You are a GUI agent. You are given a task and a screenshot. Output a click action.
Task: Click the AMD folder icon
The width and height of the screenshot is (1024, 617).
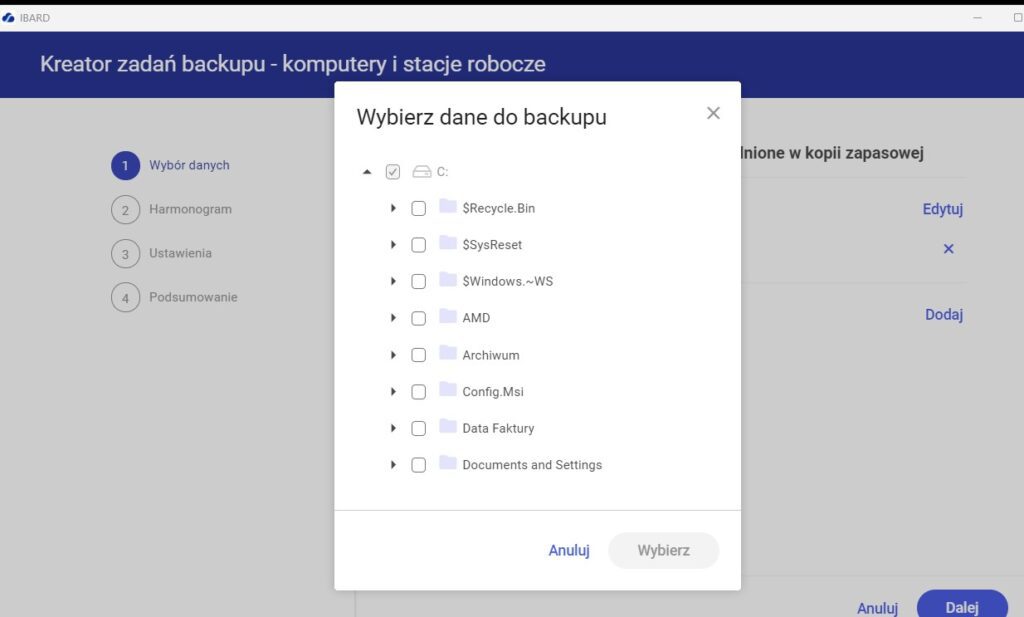coord(447,317)
